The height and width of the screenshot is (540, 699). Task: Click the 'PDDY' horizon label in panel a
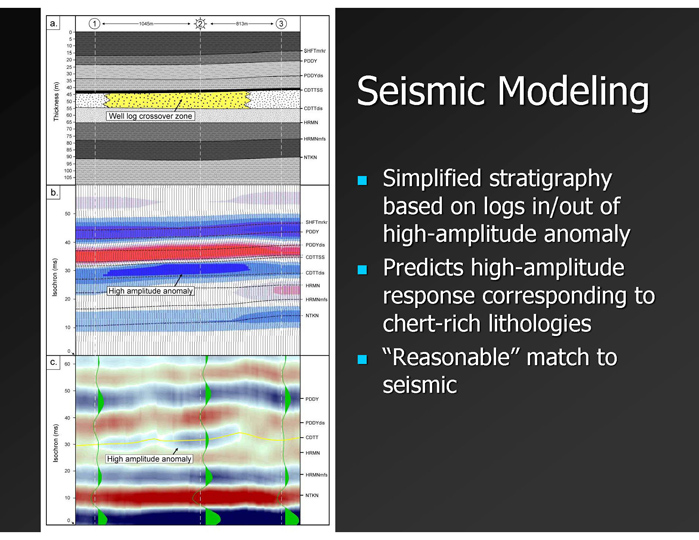(310, 61)
